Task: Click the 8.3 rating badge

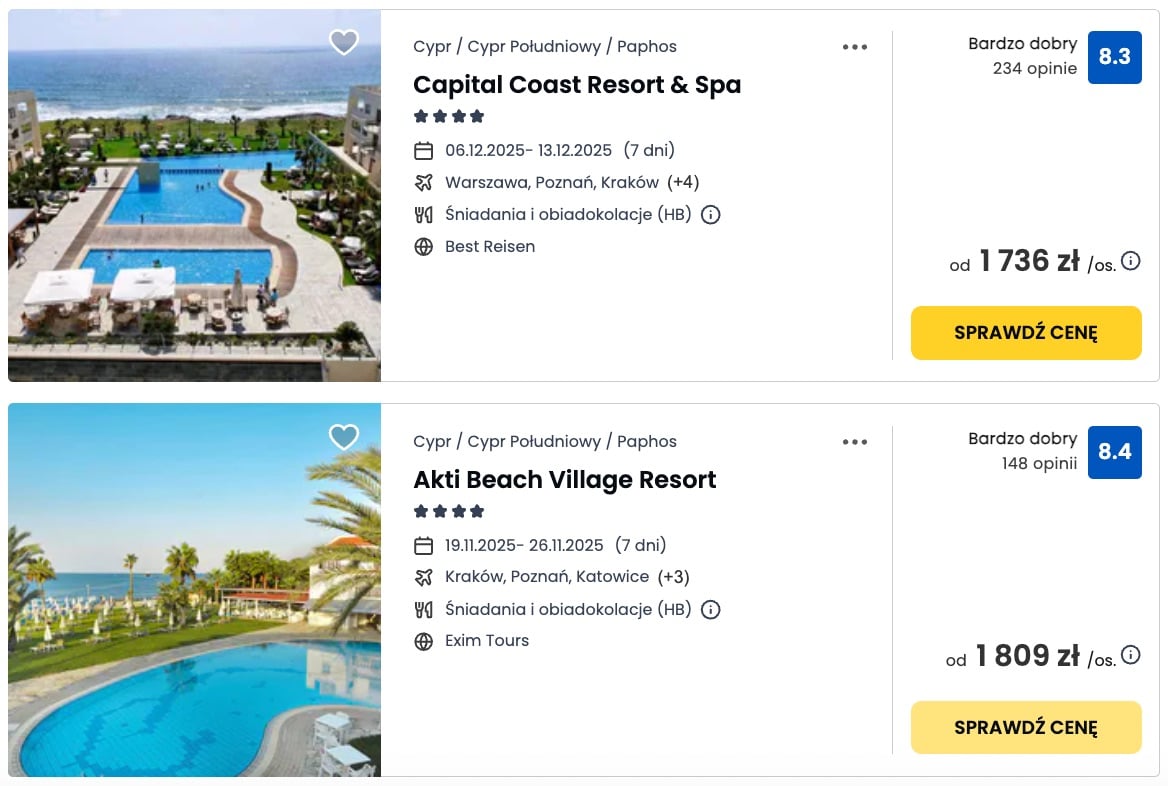Action: [x=1114, y=57]
